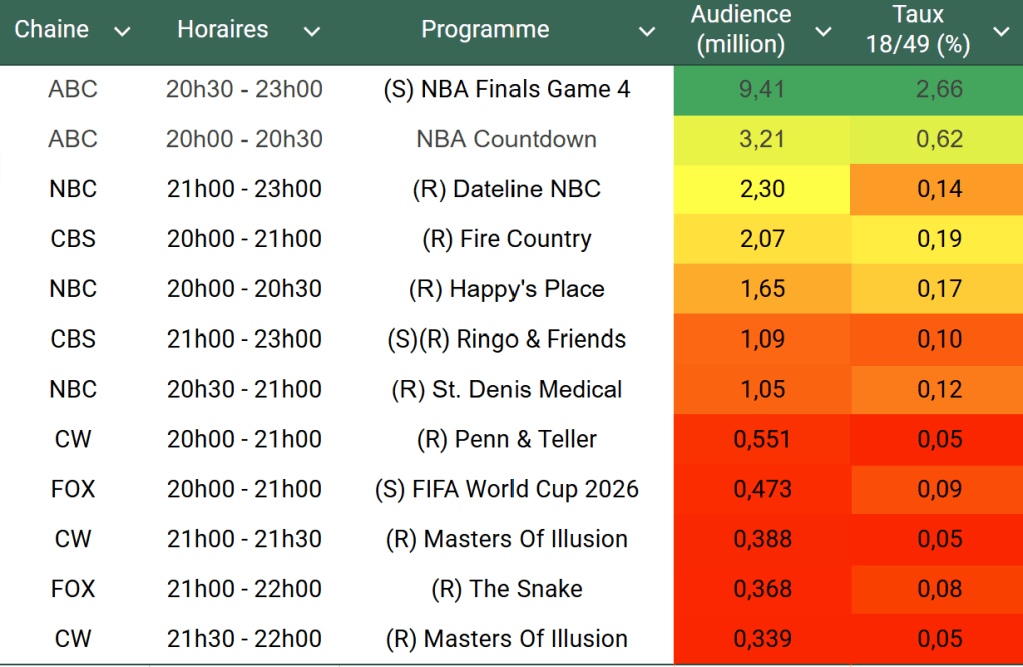Open the Taux 18/49 filter dropdown
Screen dimensions: 1023x667
click(1001, 32)
